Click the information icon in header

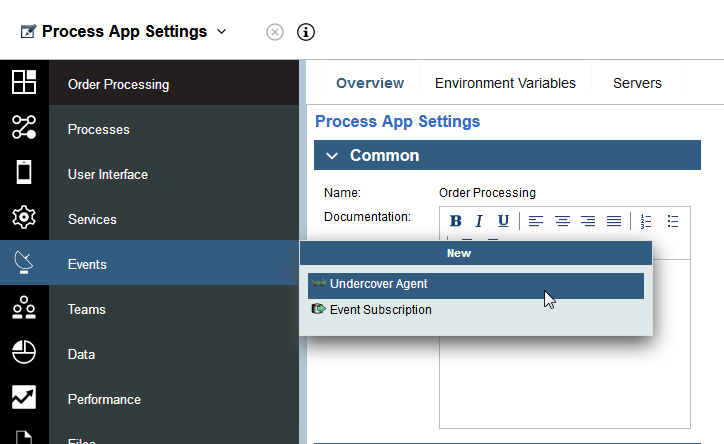[306, 32]
